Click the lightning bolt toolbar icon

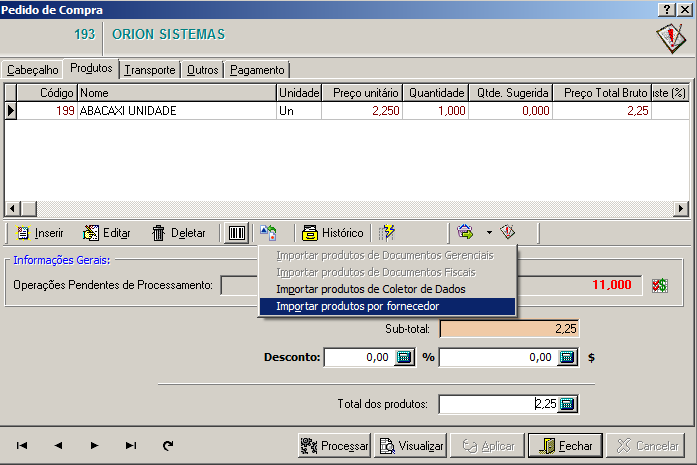tap(387, 233)
